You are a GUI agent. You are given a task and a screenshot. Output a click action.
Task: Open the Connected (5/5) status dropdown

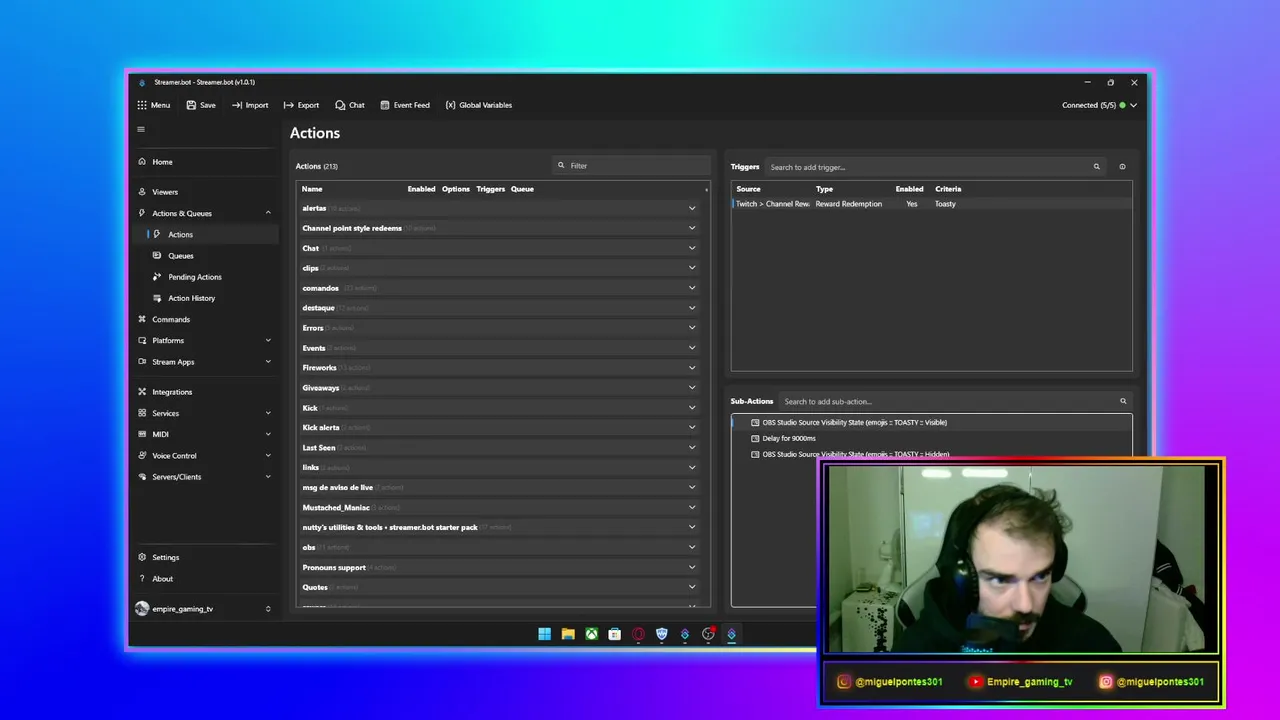[x=1099, y=105]
